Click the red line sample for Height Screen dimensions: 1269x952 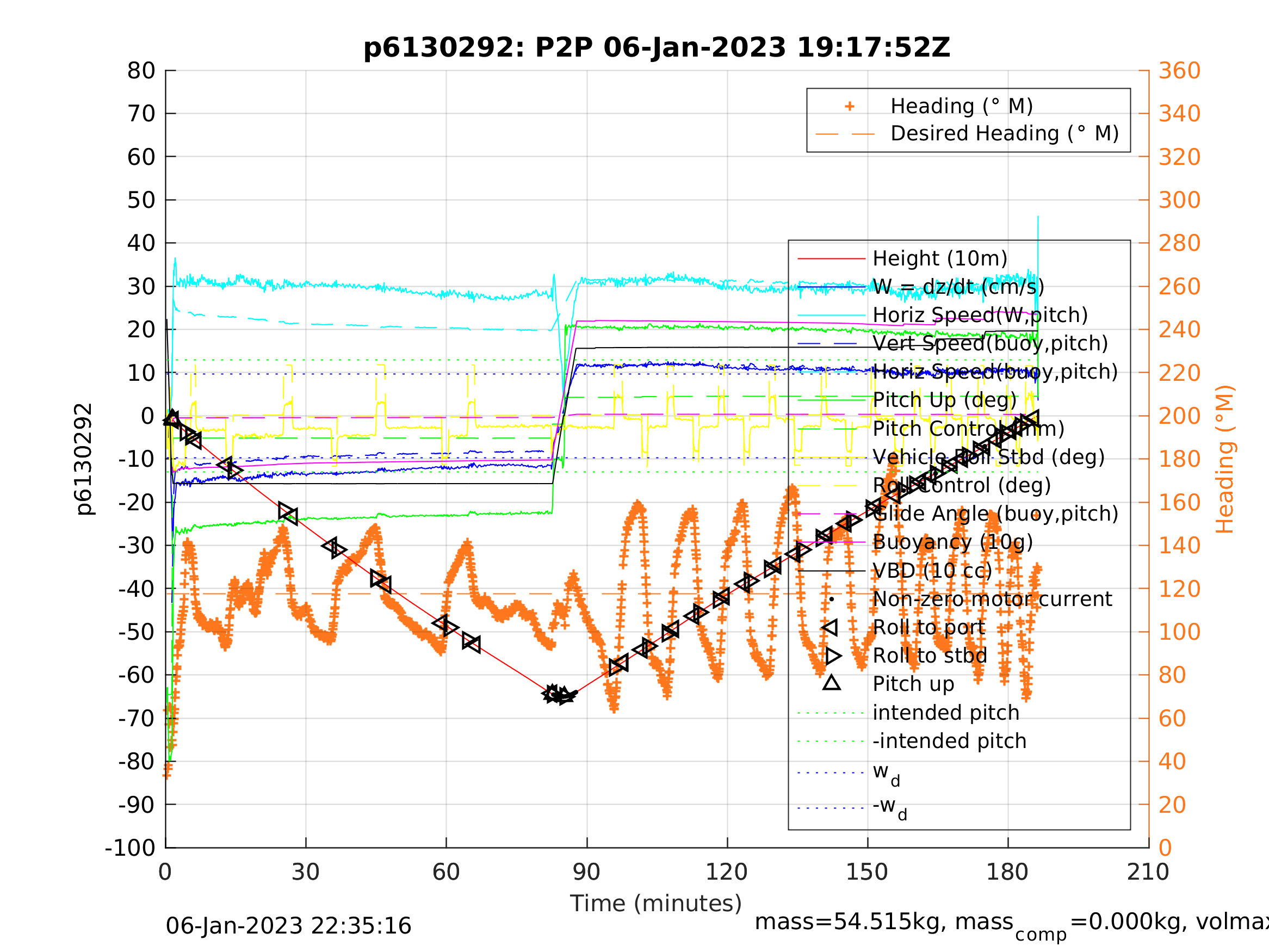831,259
